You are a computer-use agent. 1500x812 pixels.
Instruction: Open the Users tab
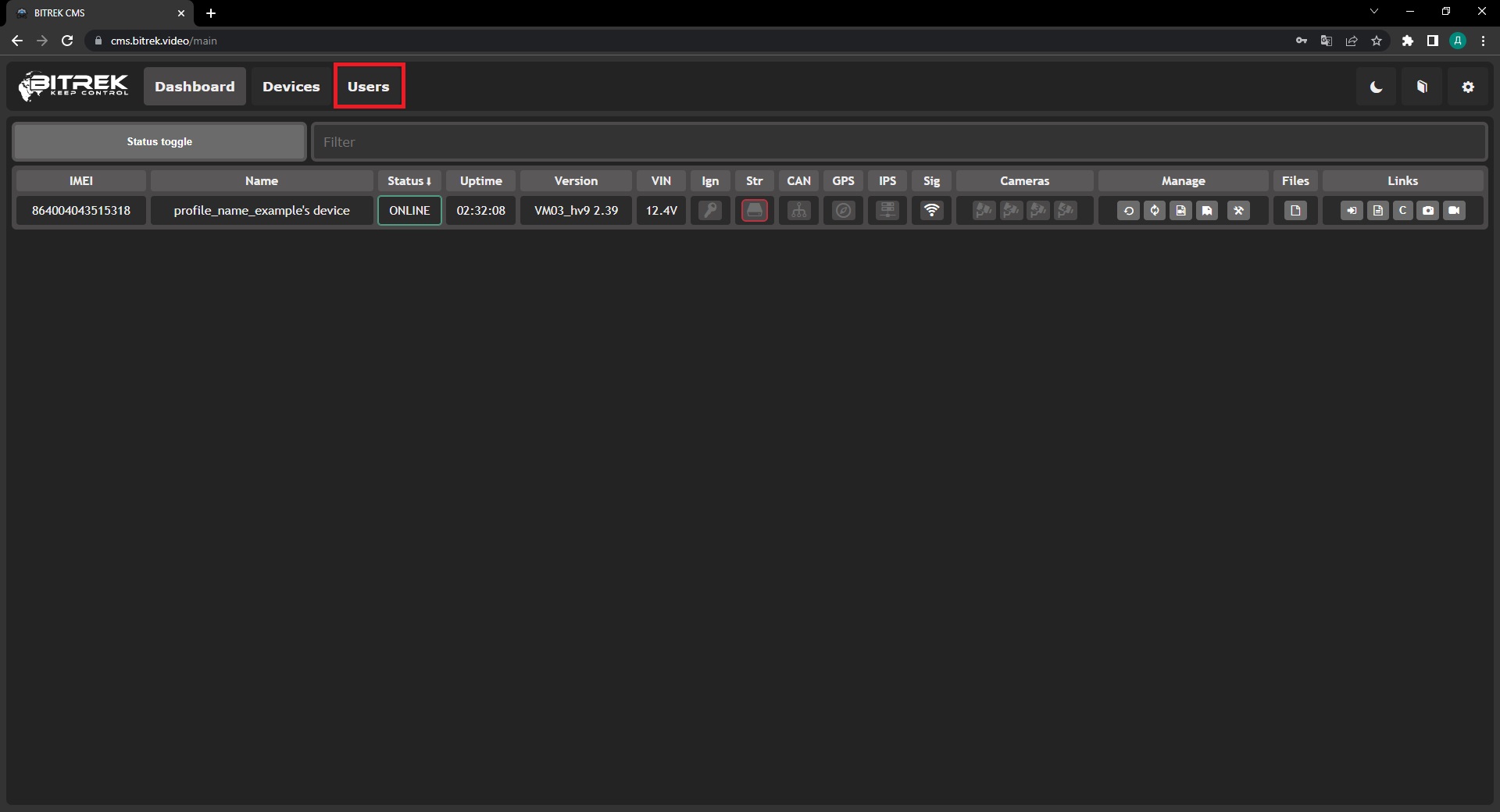coord(369,87)
